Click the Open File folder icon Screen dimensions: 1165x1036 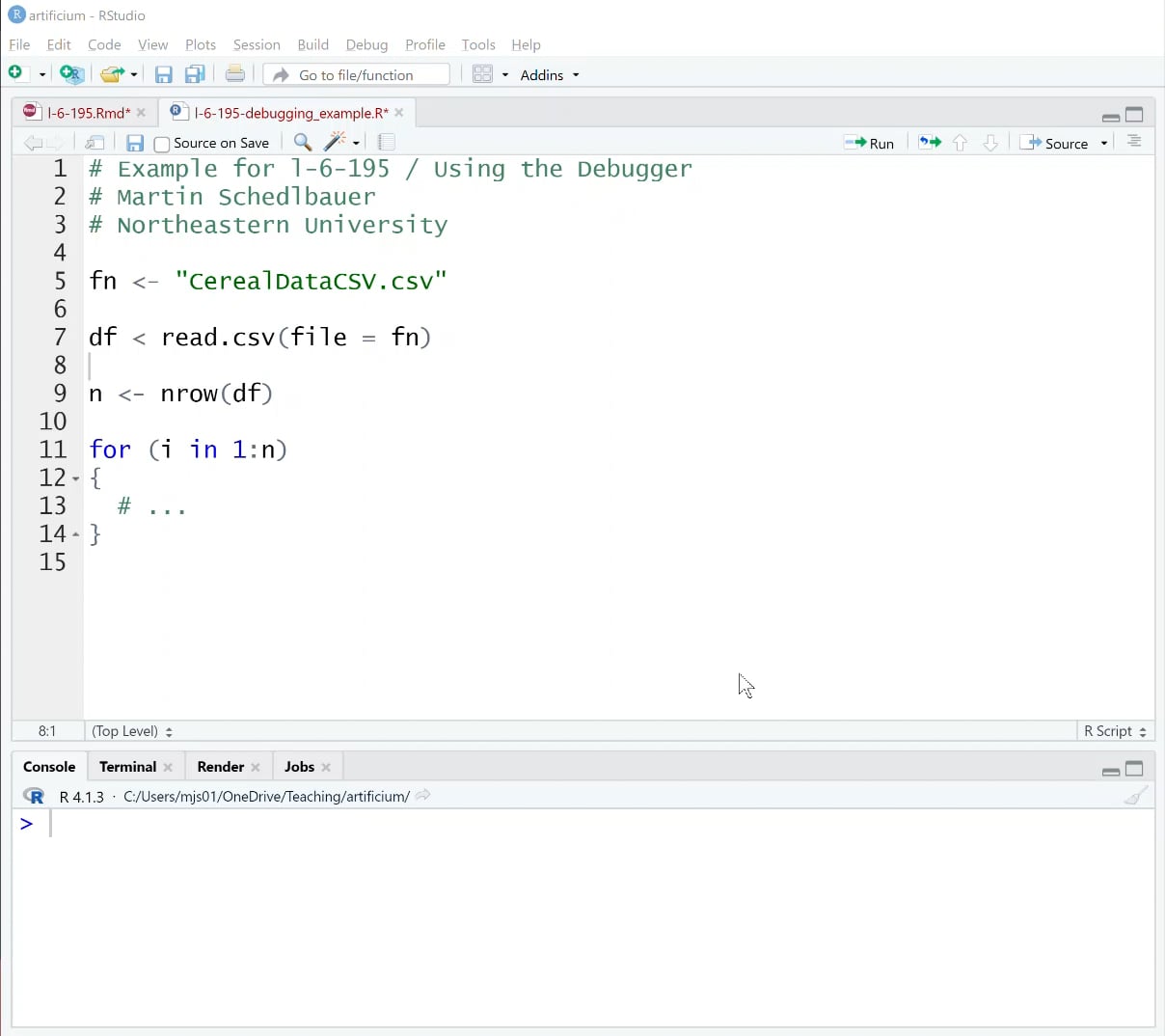tap(114, 74)
